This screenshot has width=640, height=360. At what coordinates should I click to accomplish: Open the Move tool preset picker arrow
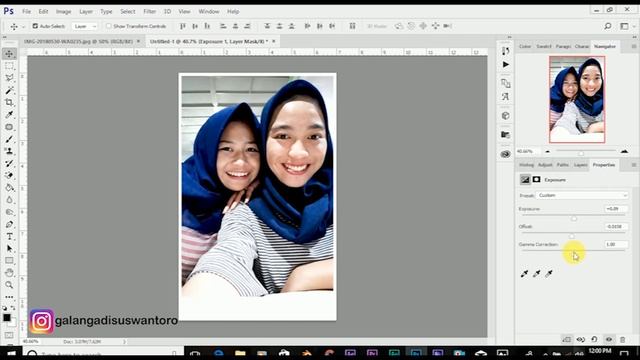(x=23, y=27)
